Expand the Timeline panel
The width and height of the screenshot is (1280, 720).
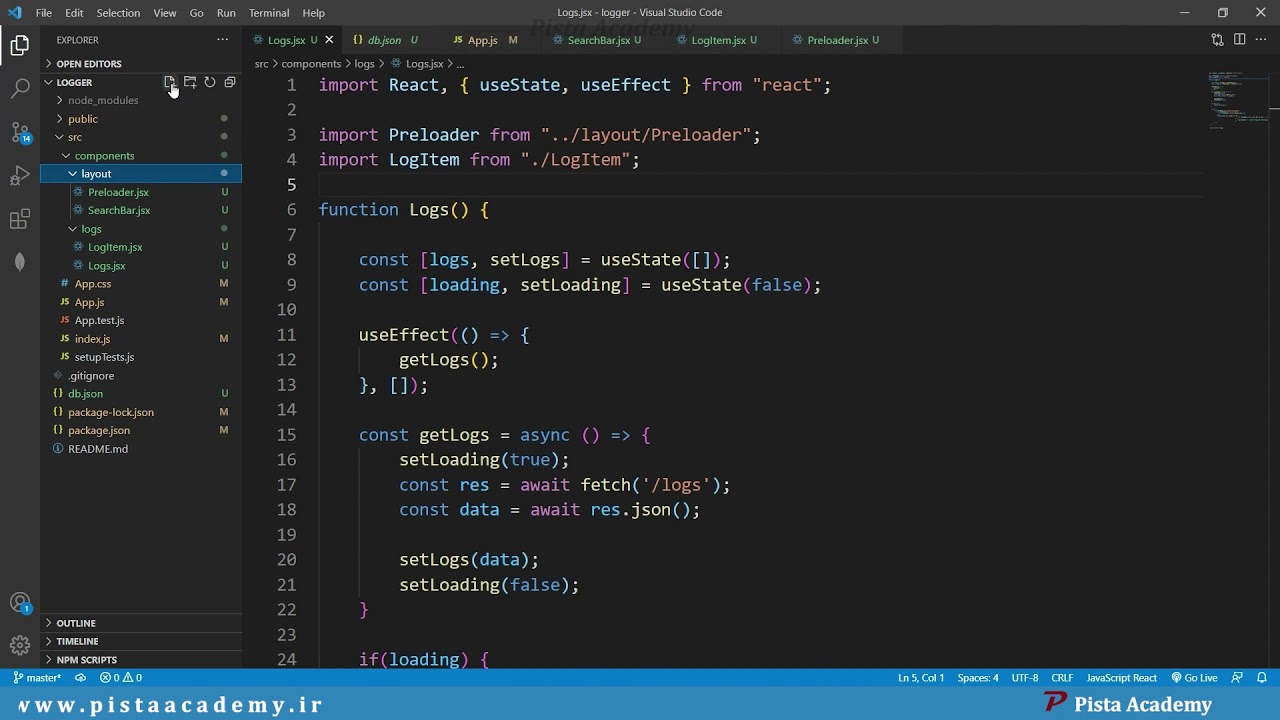pos(141,641)
